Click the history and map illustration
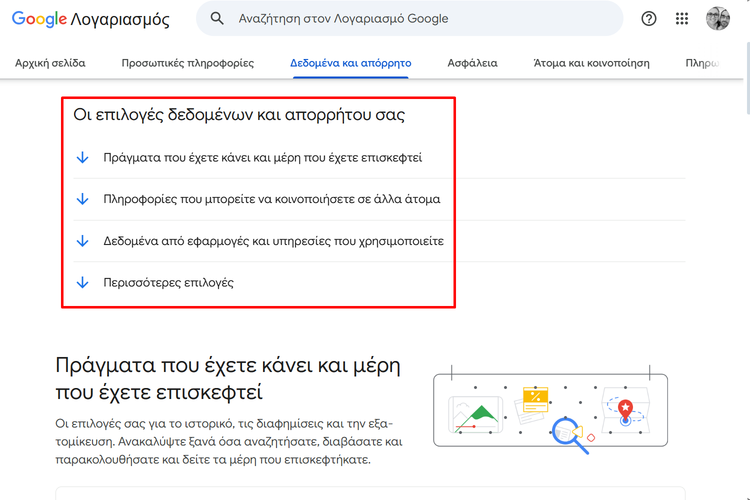Image resolution: width=750 pixels, height=500 pixels. pos(550,409)
